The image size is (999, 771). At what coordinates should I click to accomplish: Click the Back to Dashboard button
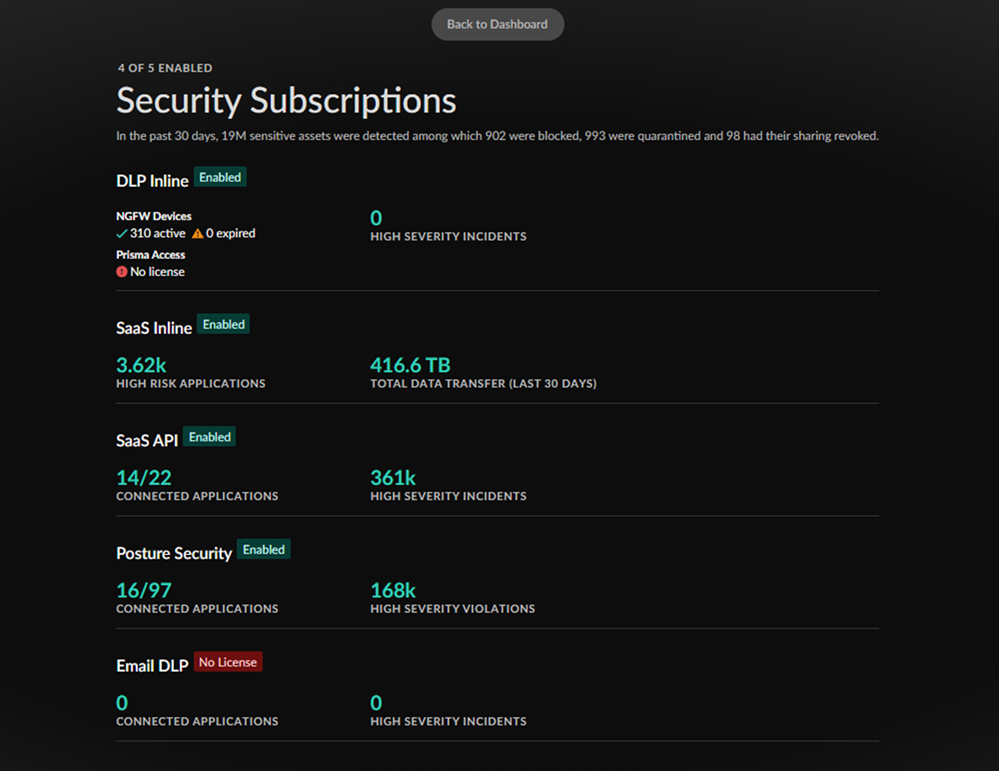point(497,24)
